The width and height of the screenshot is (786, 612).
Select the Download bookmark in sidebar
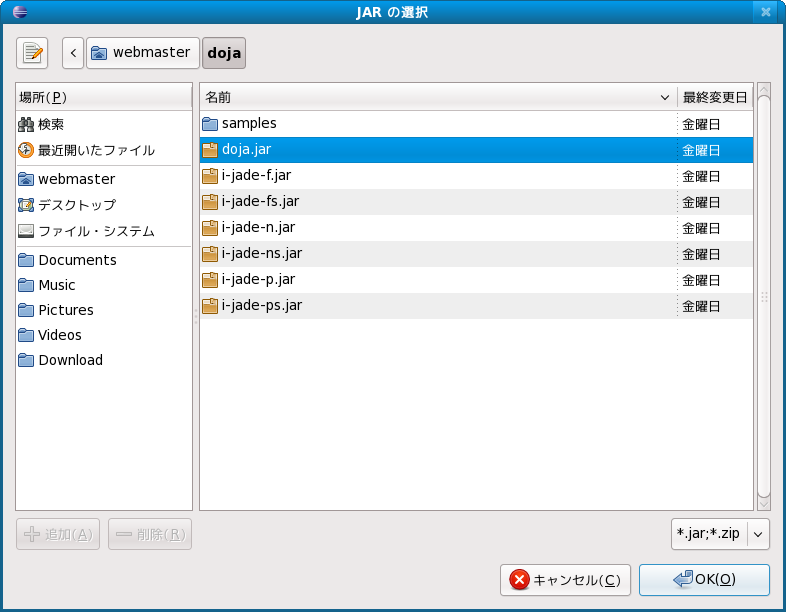[70, 360]
